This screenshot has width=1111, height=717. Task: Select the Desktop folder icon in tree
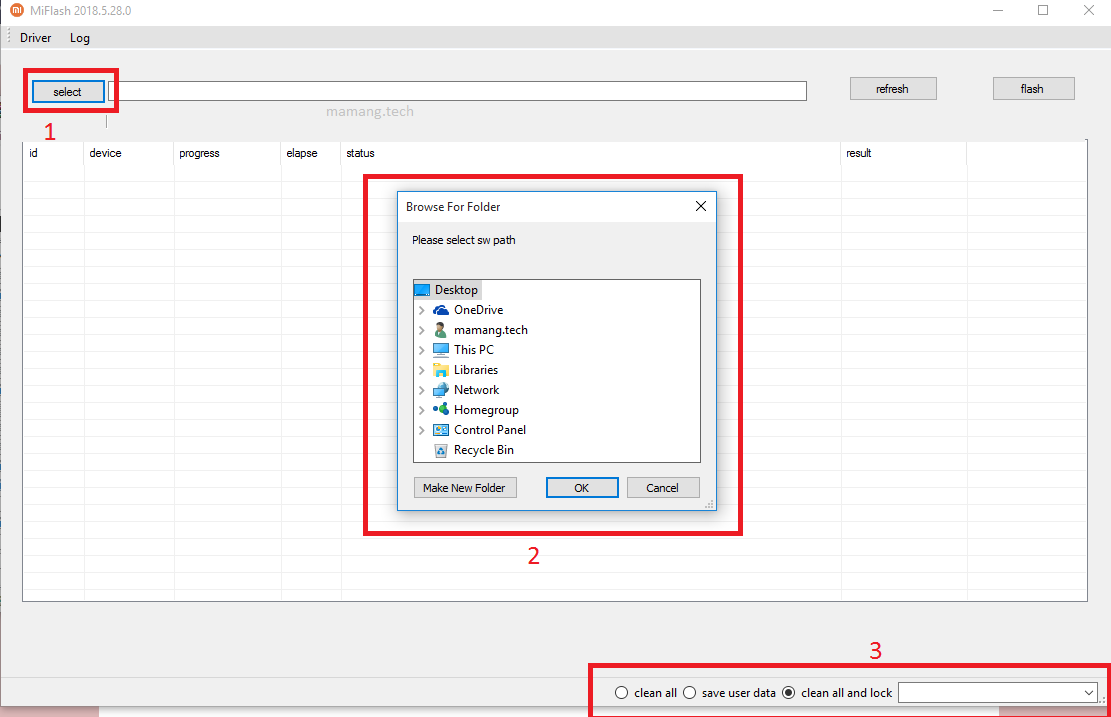pyautogui.click(x=422, y=290)
